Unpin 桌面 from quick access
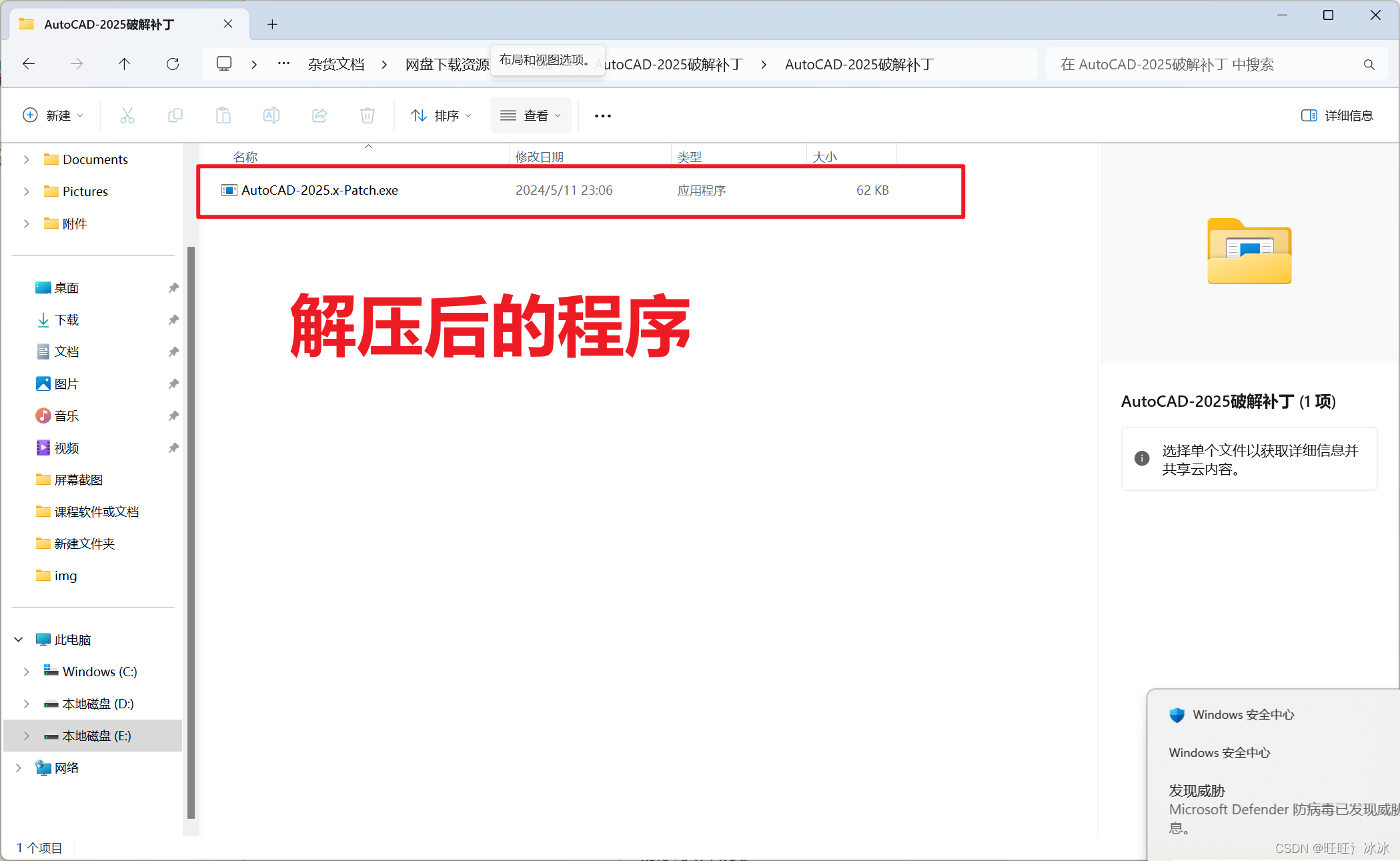The image size is (1400, 861). 173,287
